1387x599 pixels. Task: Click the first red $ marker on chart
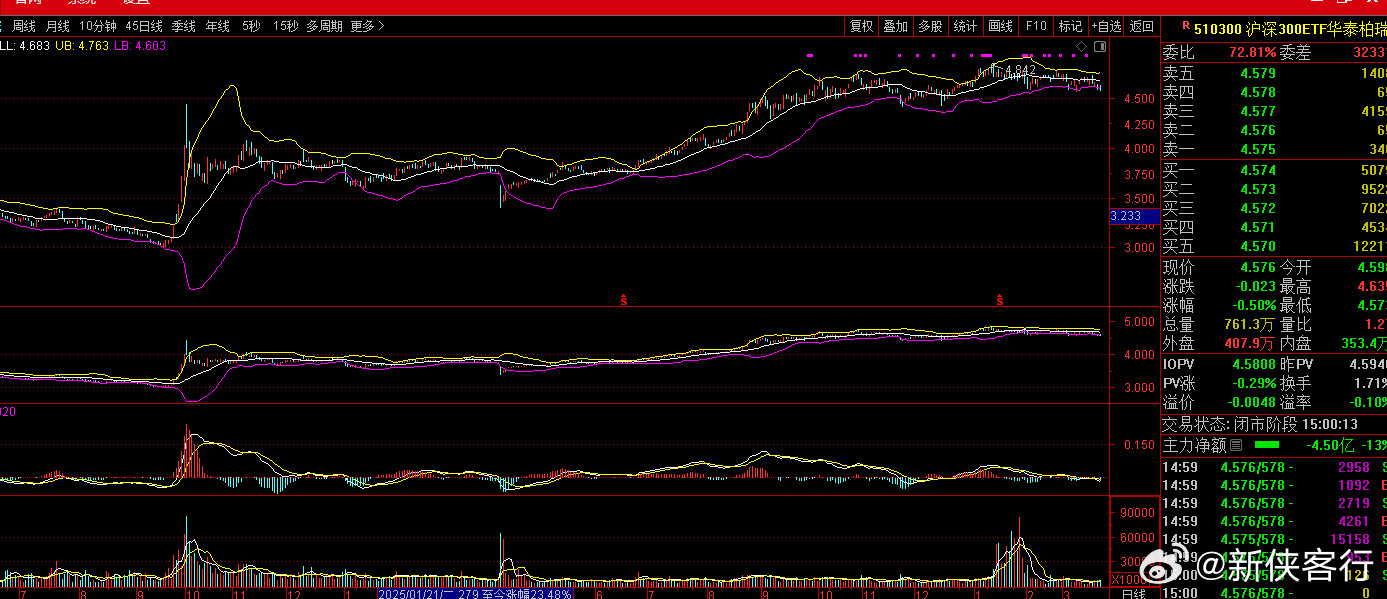coord(624,299)
